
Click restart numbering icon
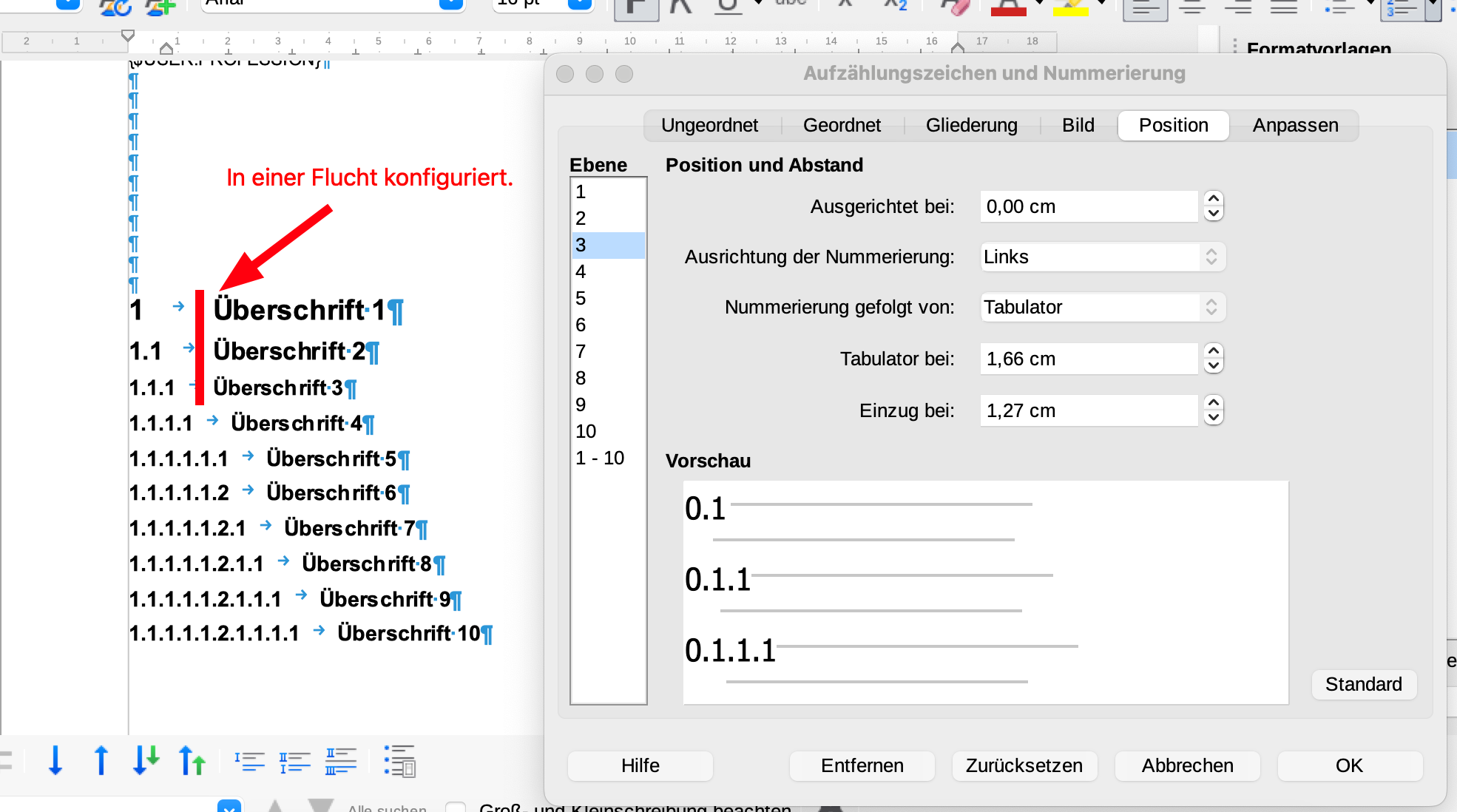pyautogui.click(x=295, y=761)
